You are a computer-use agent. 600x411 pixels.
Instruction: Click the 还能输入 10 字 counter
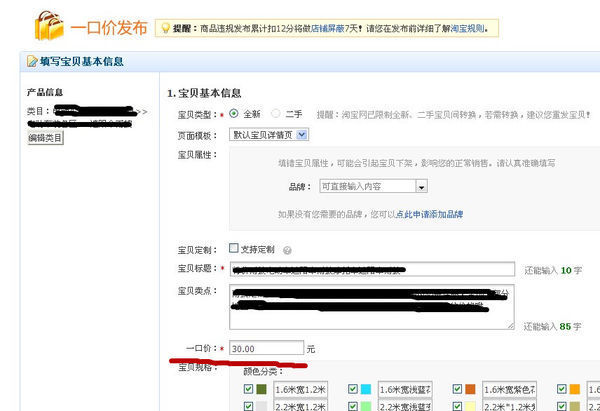click(x=553, y=270)
